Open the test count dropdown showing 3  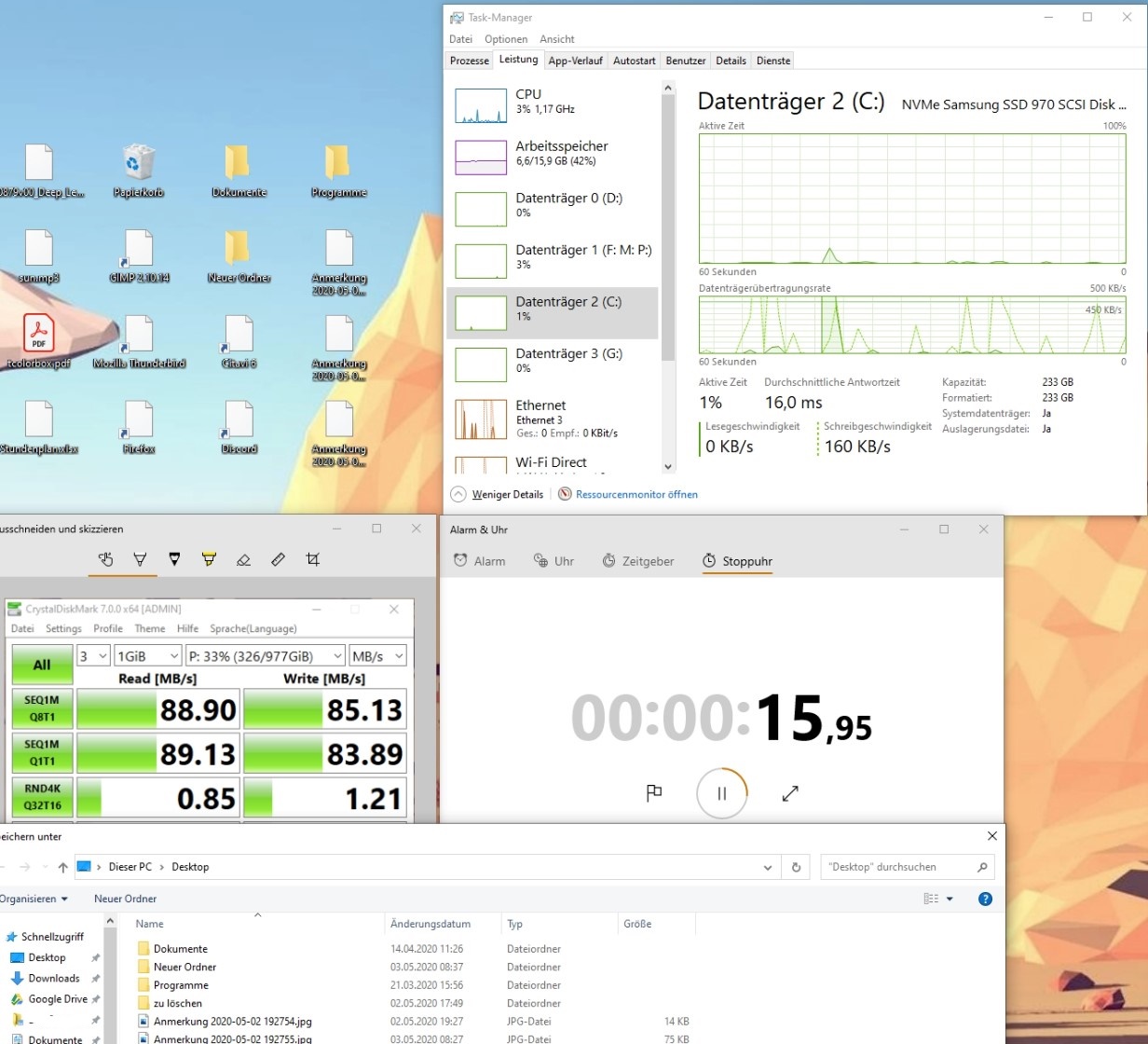coord(93,655)
